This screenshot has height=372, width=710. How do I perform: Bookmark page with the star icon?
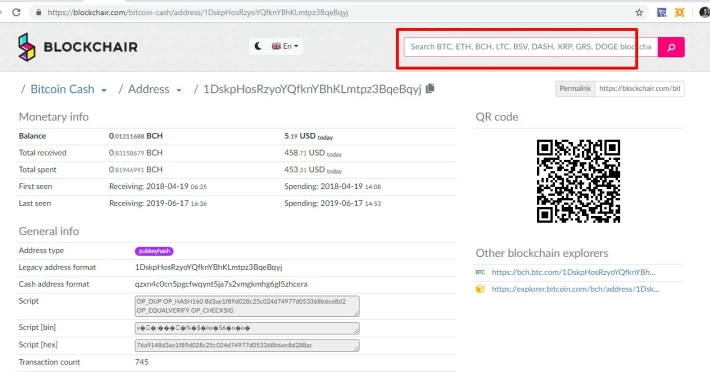[639, 13]
